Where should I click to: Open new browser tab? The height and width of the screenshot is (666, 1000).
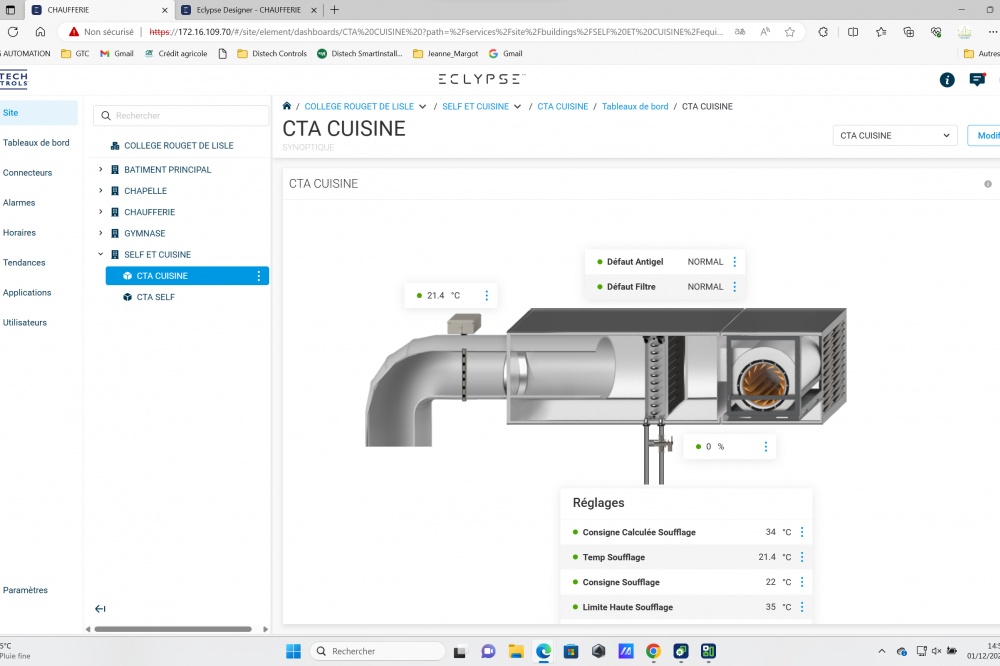(334, 10)
